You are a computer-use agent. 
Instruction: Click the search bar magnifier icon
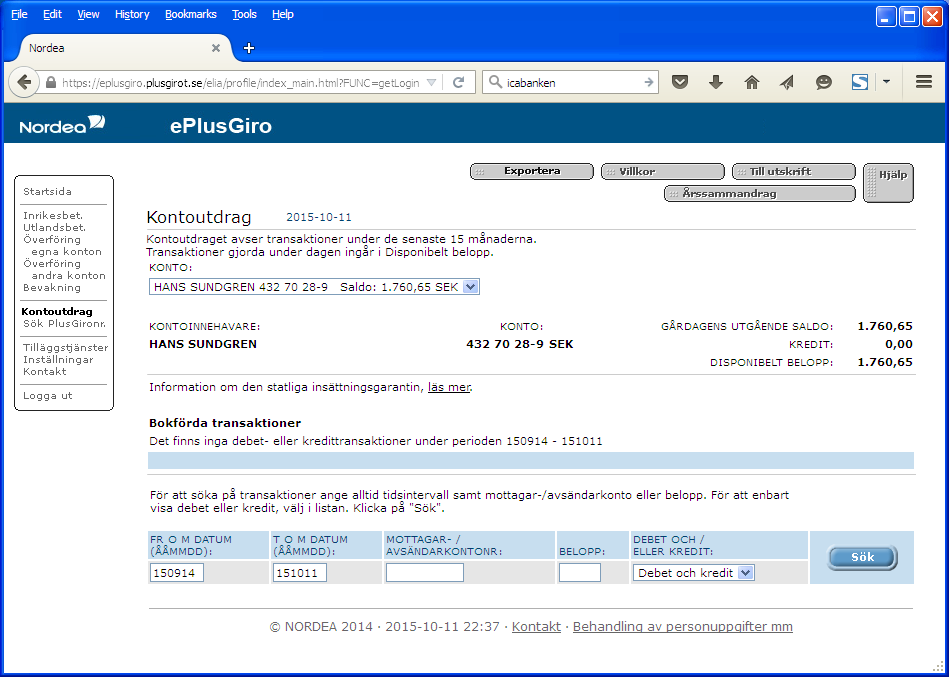pyautogui.click(x=495, y=82)
